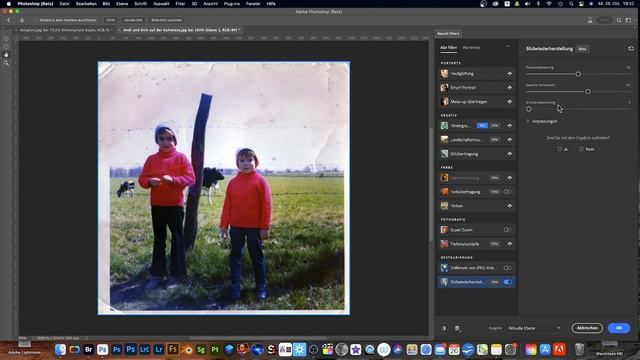The image size is (640, 360).
Task: Select the Hintergrund filter row
Action: click(476, 126)
